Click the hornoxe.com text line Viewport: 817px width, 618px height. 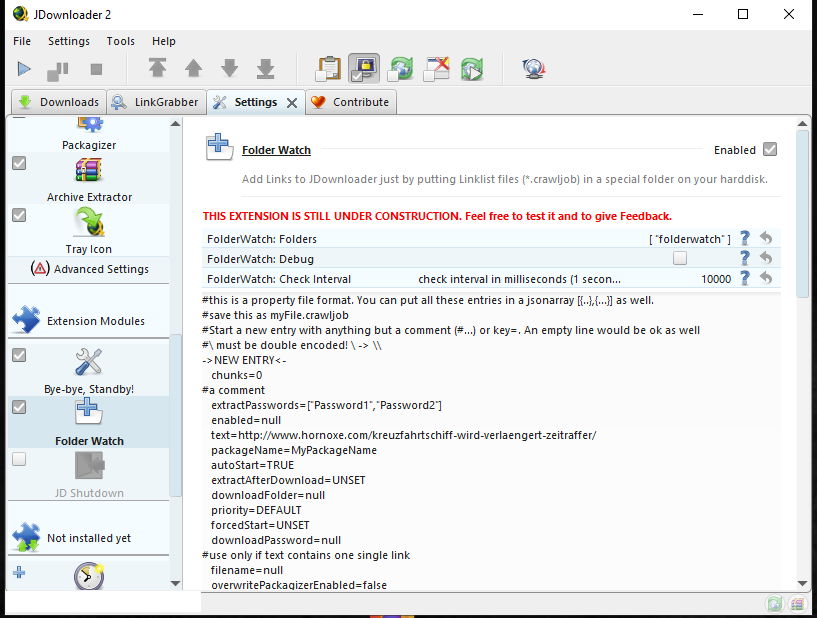403,435
